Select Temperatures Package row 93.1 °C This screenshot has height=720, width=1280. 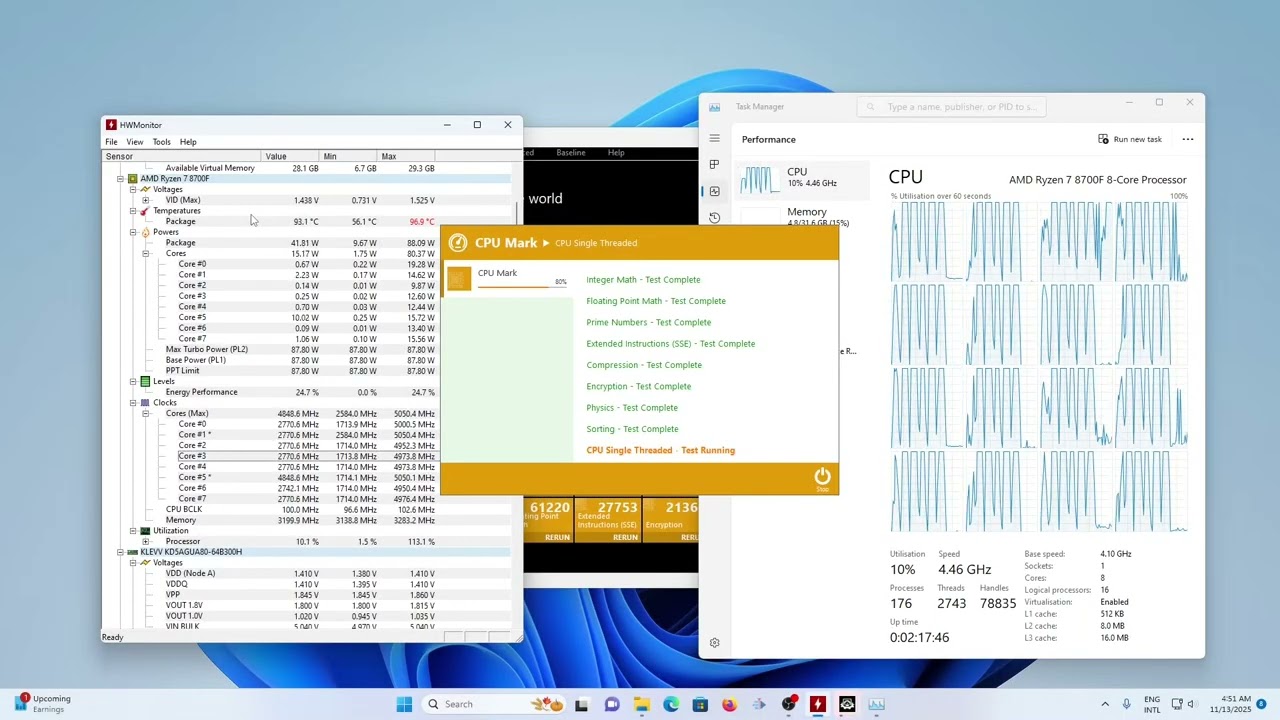[x=307, y=221]
